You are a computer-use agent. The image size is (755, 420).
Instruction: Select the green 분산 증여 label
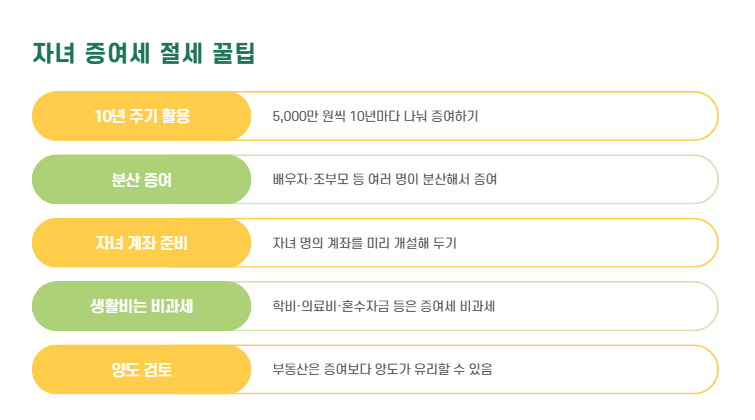click(142, 179)
